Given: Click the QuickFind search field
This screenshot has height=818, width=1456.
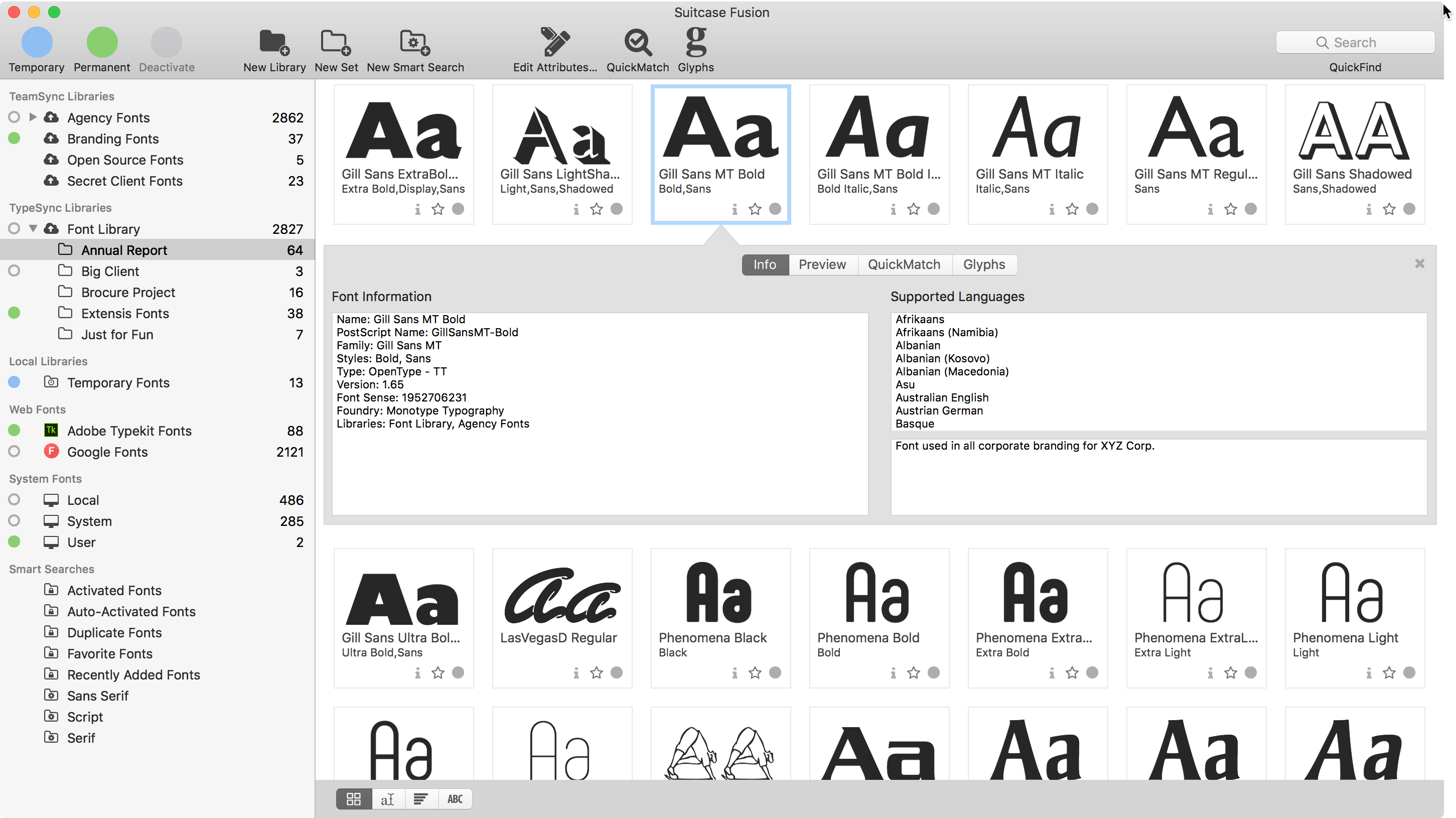Looking at the screenshot, I should pyautogui.click(x=1355, y=42).
